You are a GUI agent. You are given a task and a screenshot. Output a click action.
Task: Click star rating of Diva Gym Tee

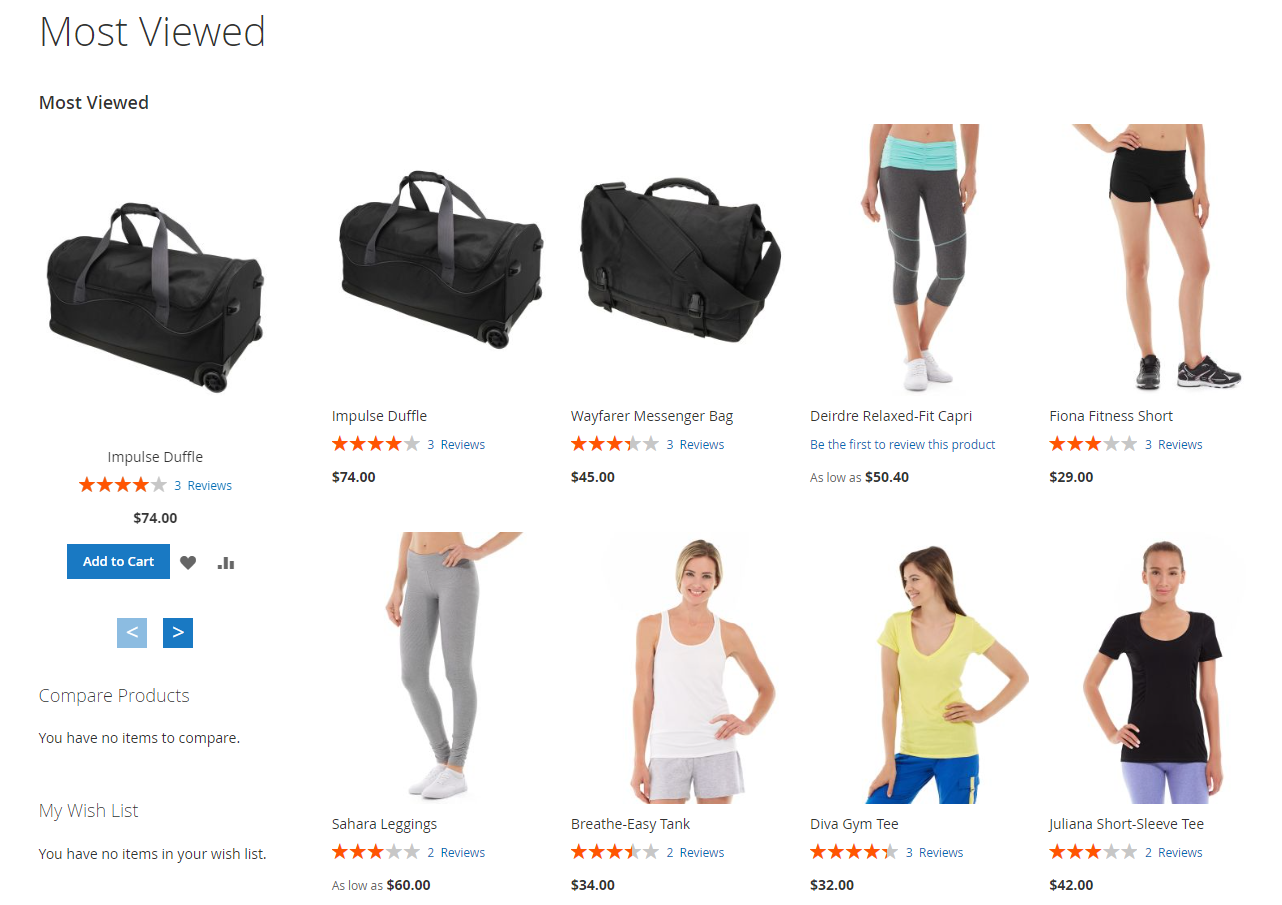tap(854, 852)
